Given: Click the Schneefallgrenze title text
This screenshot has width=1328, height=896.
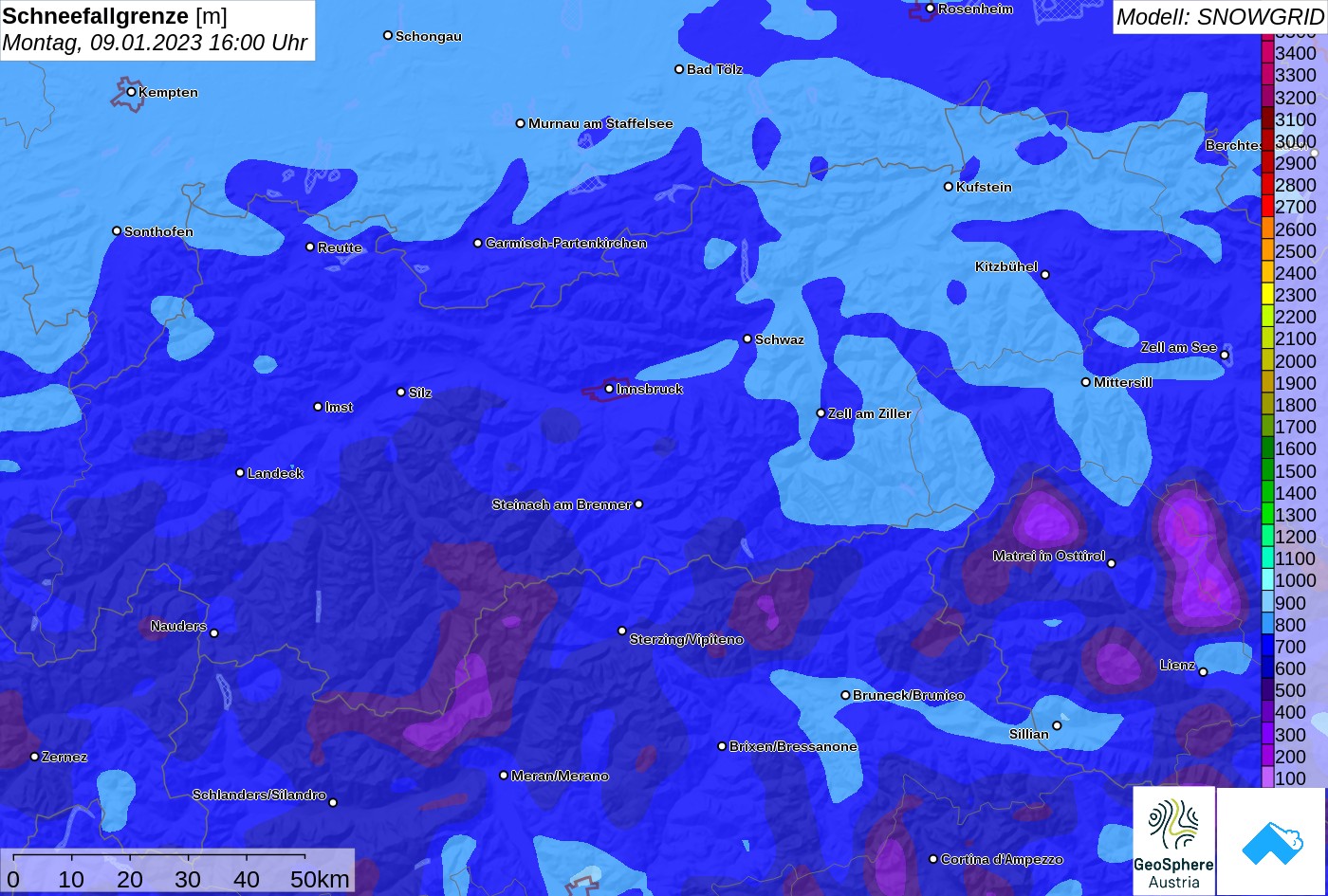Looking at the screenshot, I should tap(96, 16).
